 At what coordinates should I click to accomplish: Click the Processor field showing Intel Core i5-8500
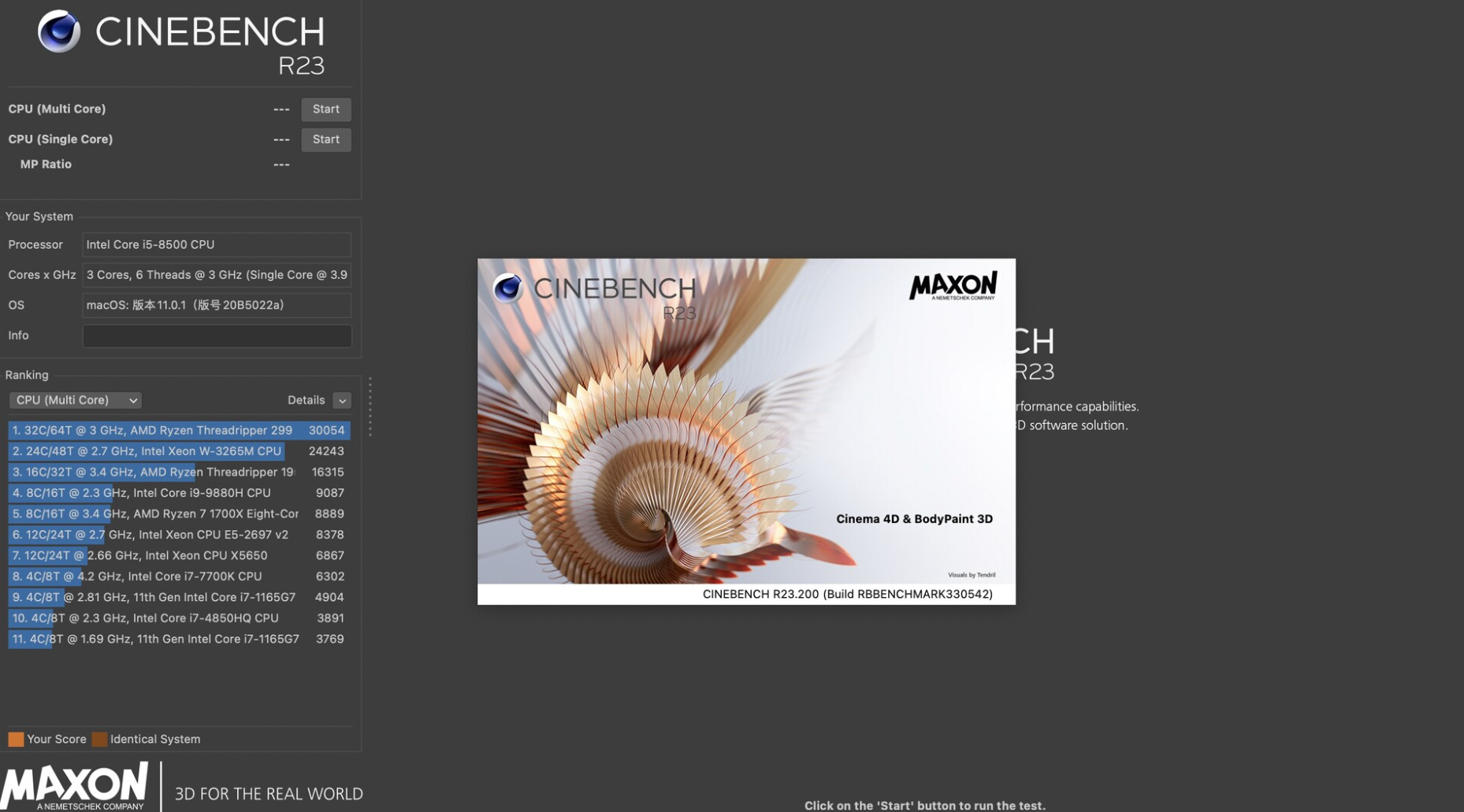pyautogui.click(x=216, y=244)
